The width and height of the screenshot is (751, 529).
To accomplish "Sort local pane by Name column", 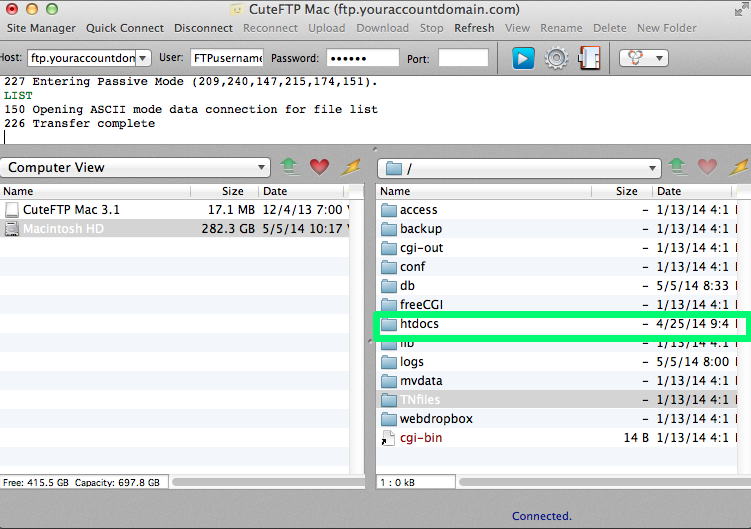I will 95,191.
